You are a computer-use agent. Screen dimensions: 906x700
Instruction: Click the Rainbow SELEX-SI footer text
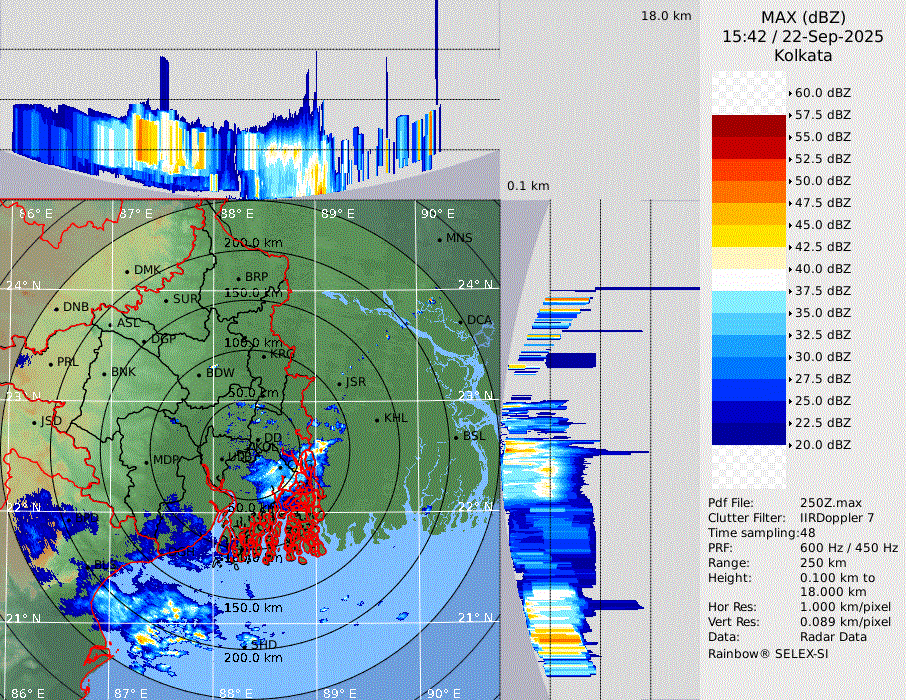768,653
